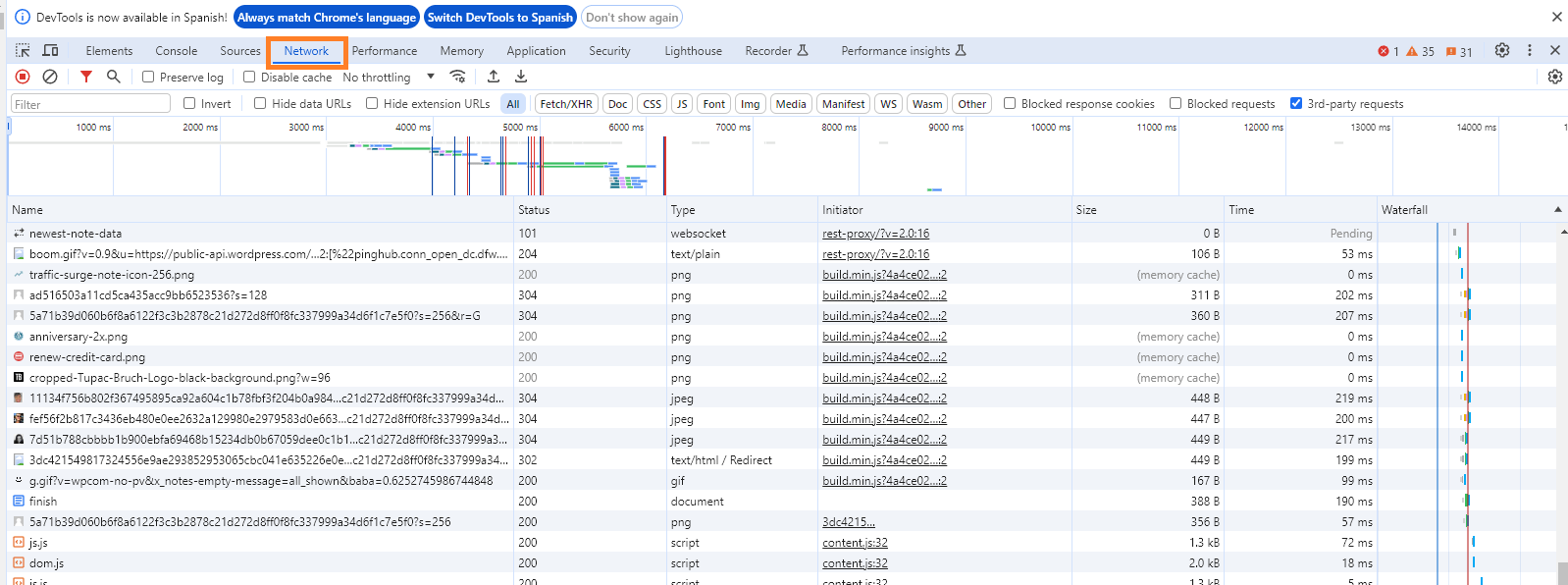Open network conditions wifi icon
Viewport: 1568px width, 585px height.
457,77
